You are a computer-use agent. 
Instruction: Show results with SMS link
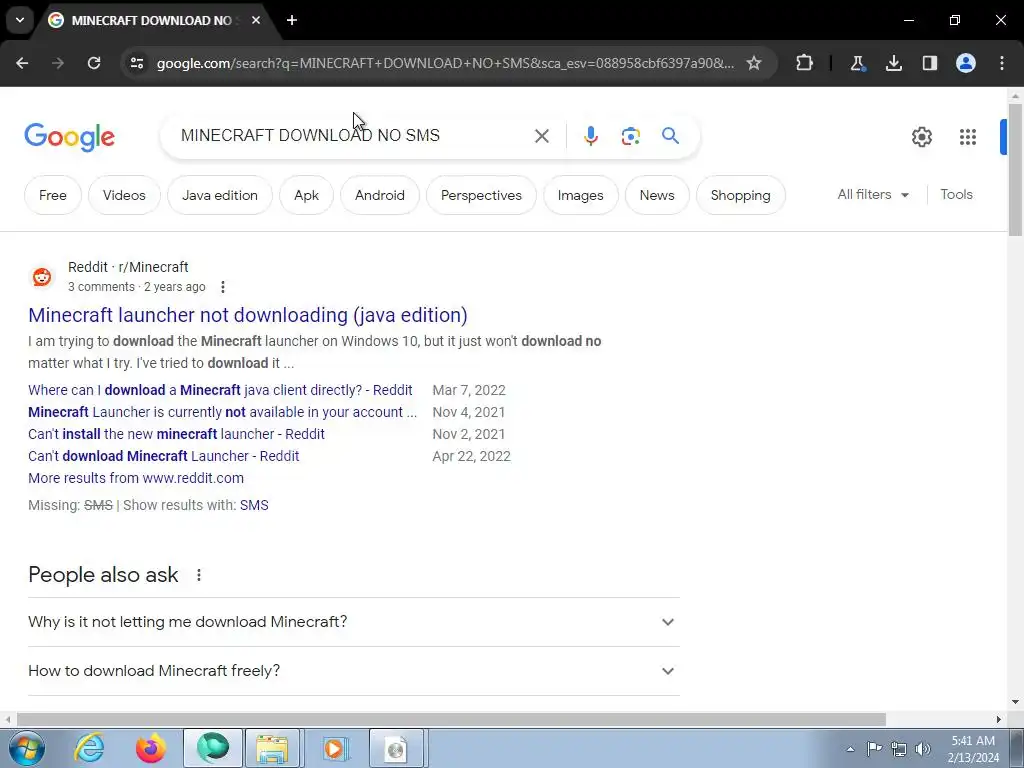click(254, 505)
